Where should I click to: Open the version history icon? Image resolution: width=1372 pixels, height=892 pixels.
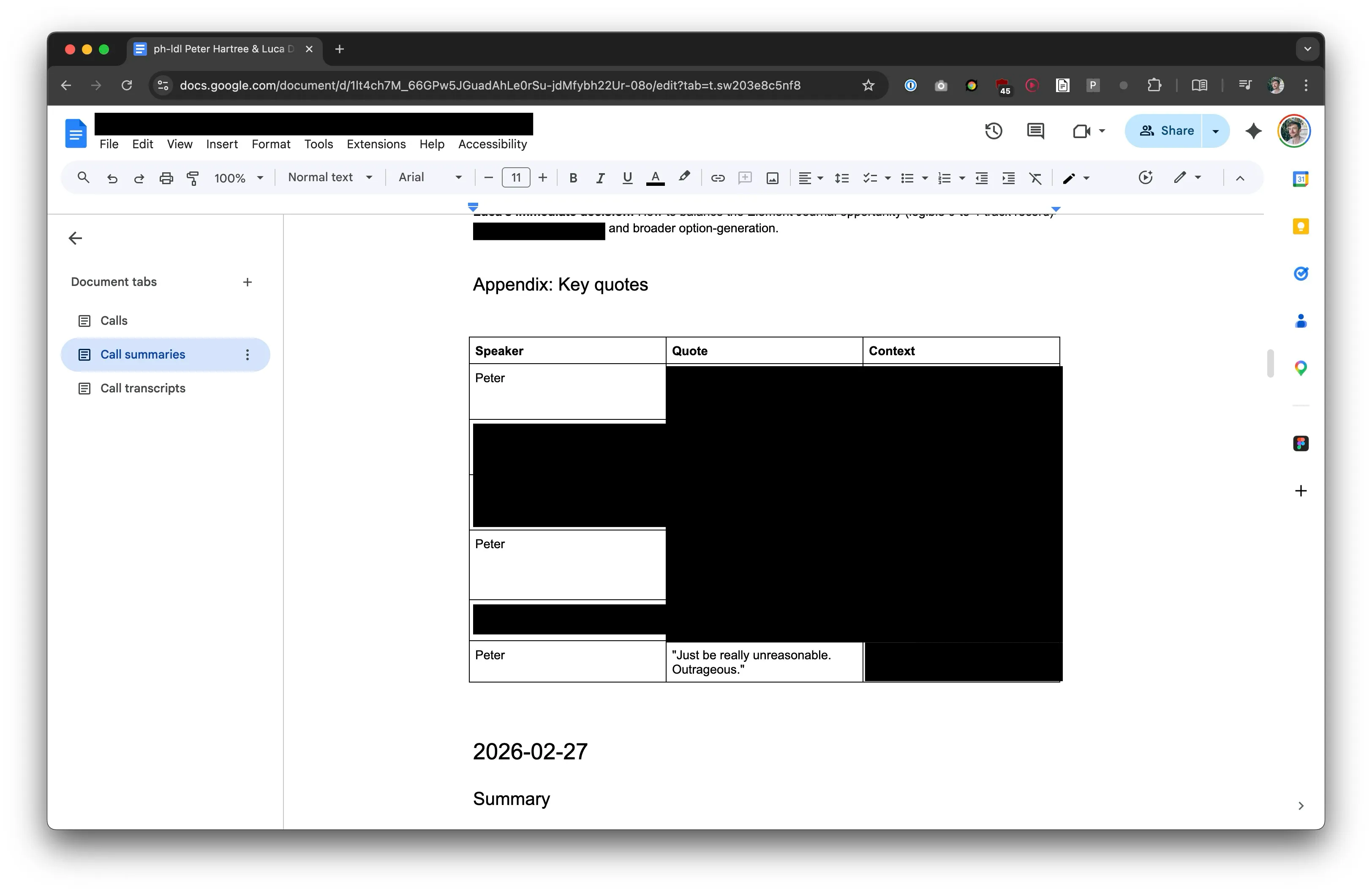click(x=994, y=131)
